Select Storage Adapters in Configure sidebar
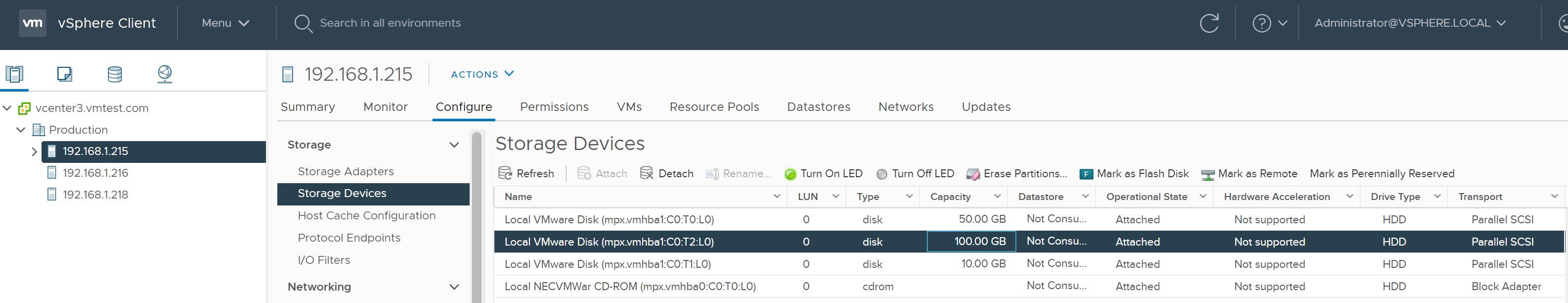Image resolution: width=1568 pixels, height=303 pixels. click(x=345, y=171)
